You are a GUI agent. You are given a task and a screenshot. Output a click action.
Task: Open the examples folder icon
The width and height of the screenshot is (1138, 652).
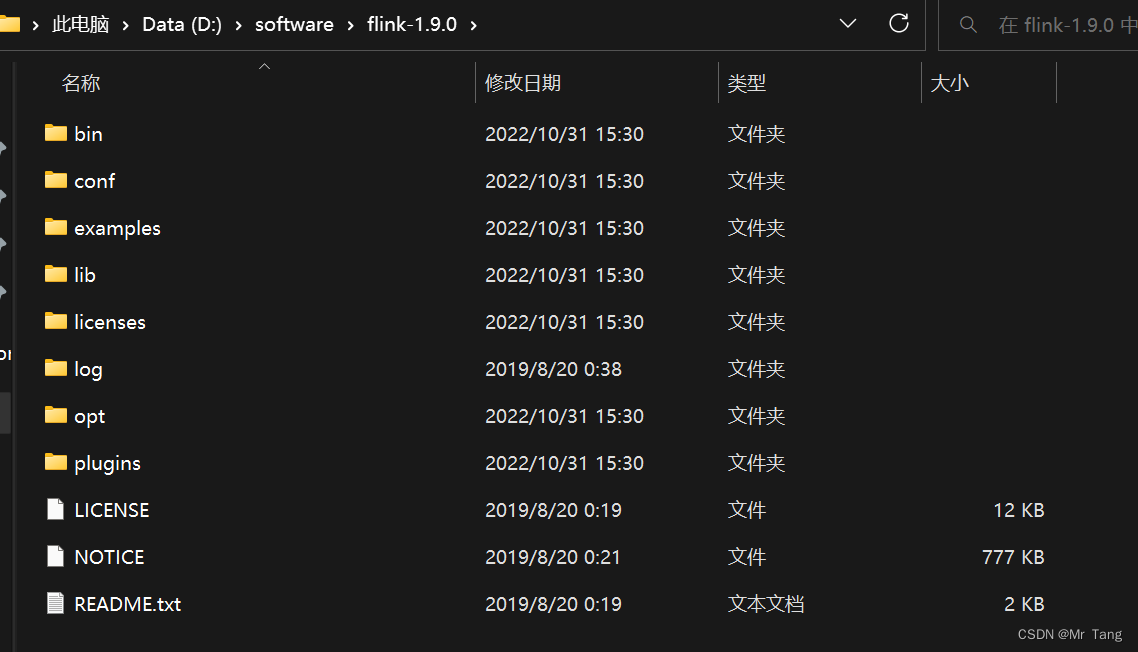55,227
